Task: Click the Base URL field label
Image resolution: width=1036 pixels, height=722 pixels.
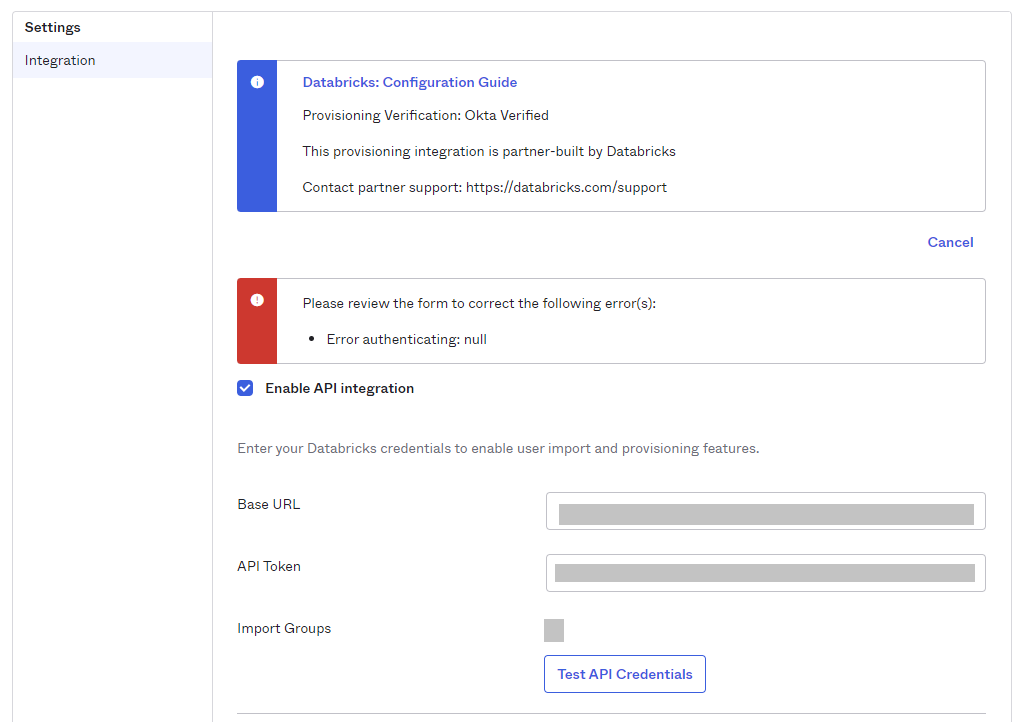Action: (268, 504)
